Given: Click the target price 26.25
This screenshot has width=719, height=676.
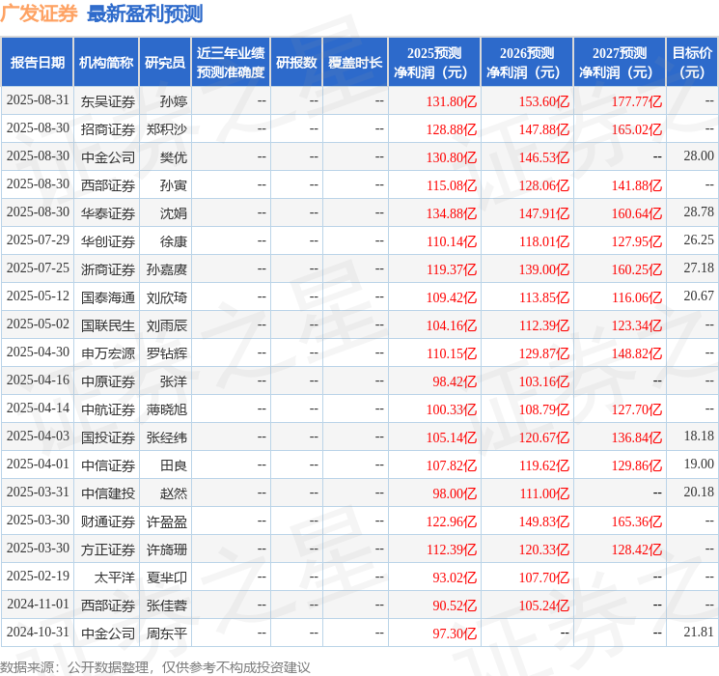Looking at the screenshot, I should click(698, 240).
